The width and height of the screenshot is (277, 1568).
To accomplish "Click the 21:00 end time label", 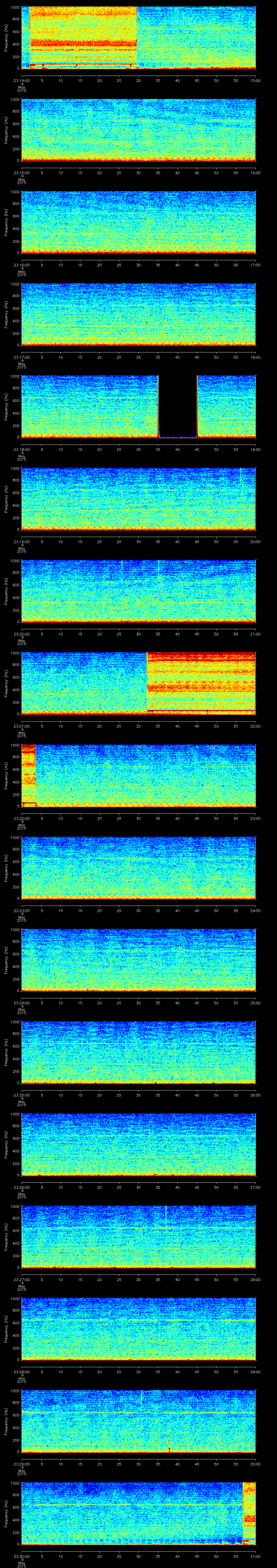I will pos(255,634).
